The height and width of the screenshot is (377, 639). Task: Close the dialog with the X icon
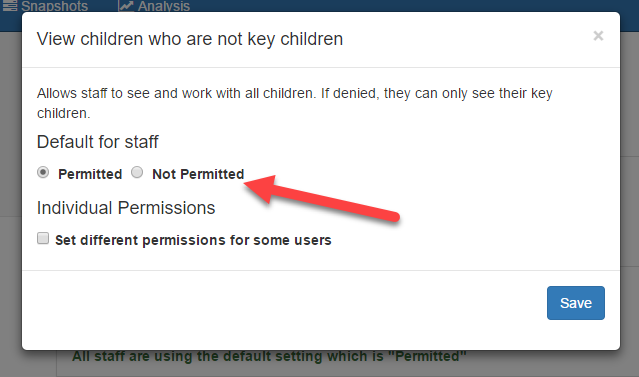598,36
